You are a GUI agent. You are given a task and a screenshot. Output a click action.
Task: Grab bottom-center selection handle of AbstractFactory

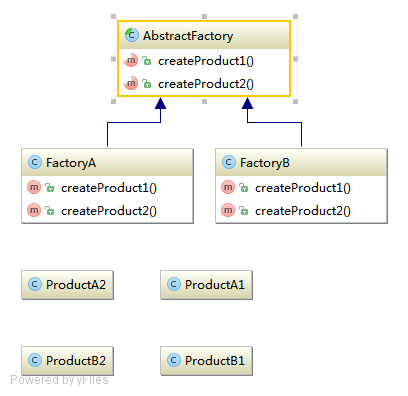[204, 101]
